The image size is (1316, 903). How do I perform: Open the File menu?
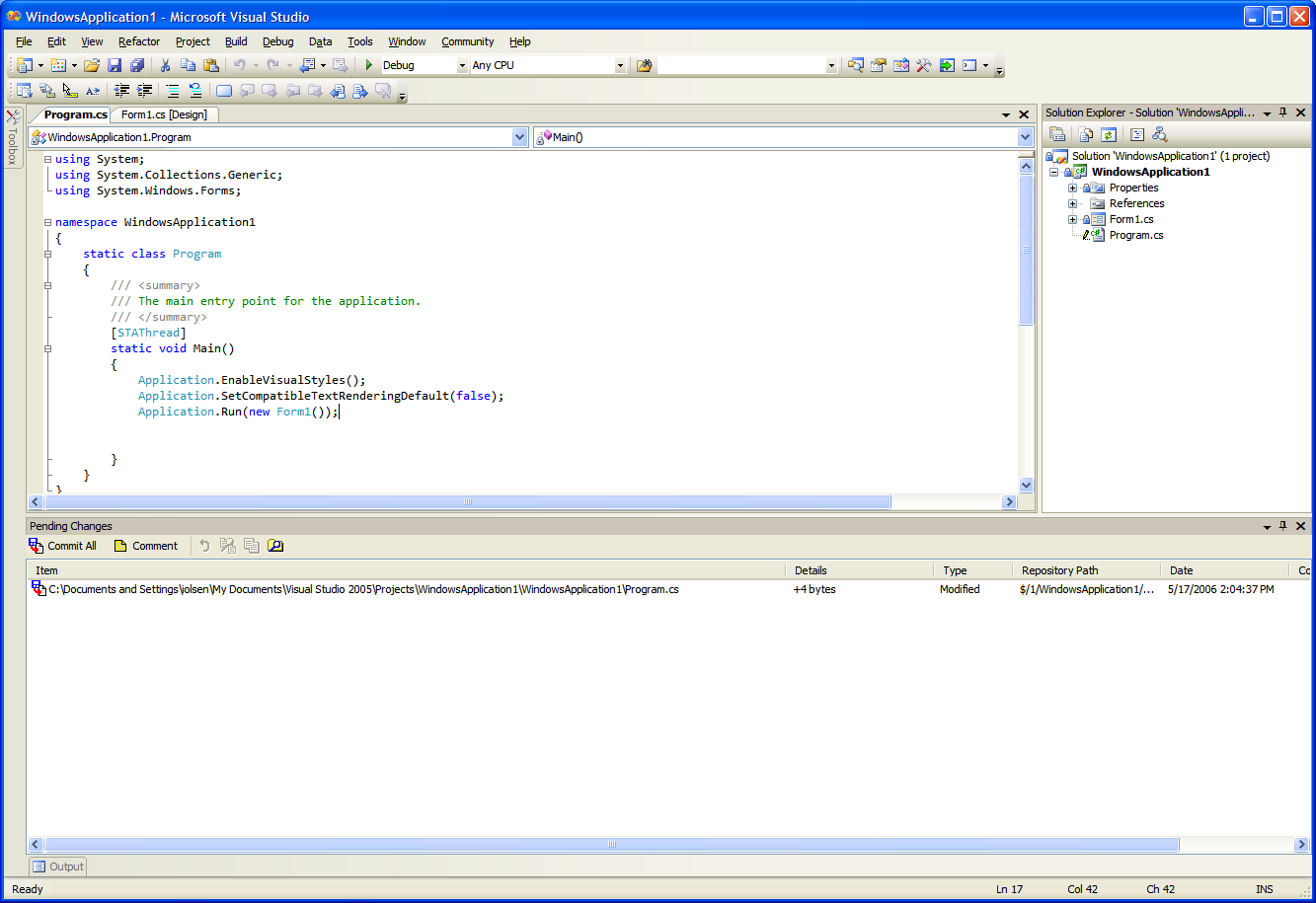click(x=24, y=41)
